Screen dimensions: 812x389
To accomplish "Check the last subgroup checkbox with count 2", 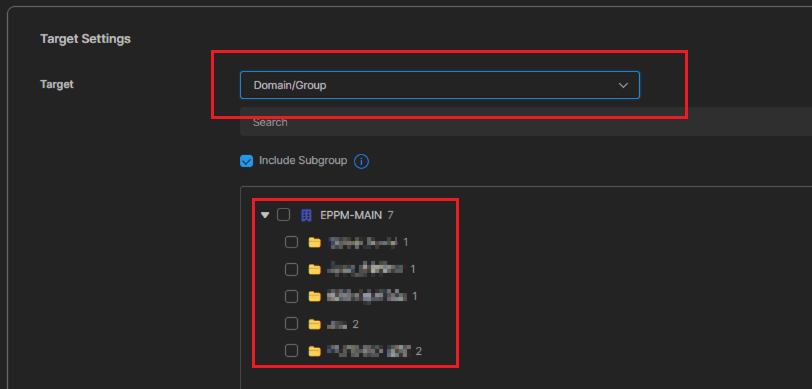I will click(292, 351).
